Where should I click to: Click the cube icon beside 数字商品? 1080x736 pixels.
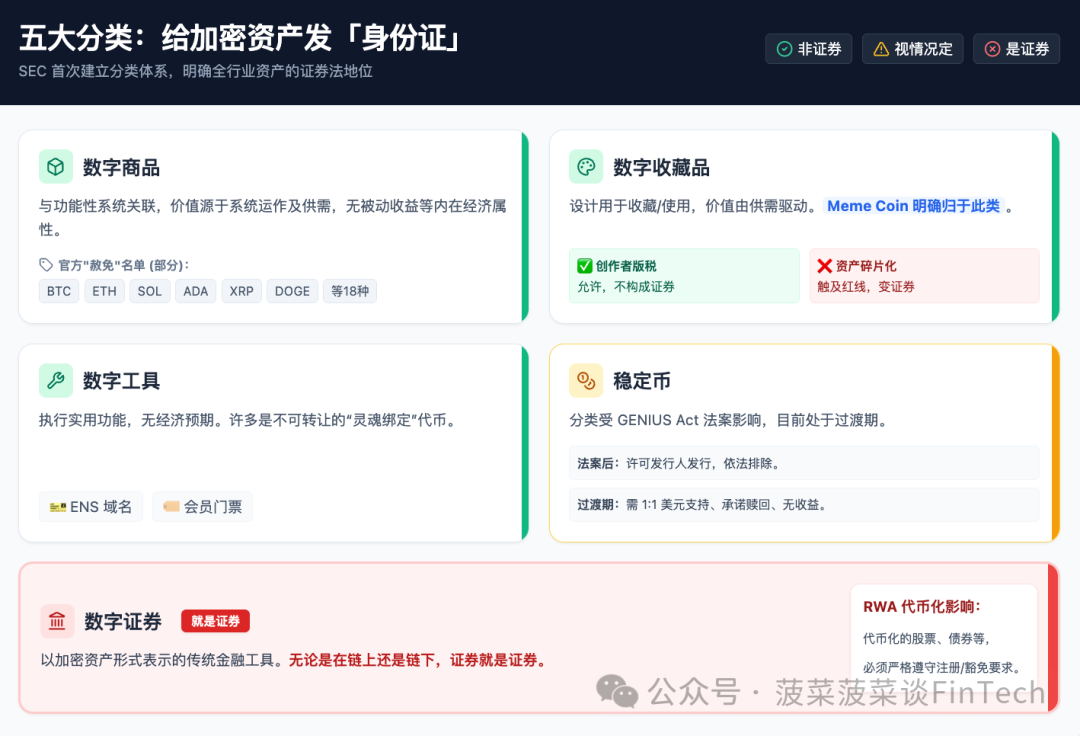[56, 167]
